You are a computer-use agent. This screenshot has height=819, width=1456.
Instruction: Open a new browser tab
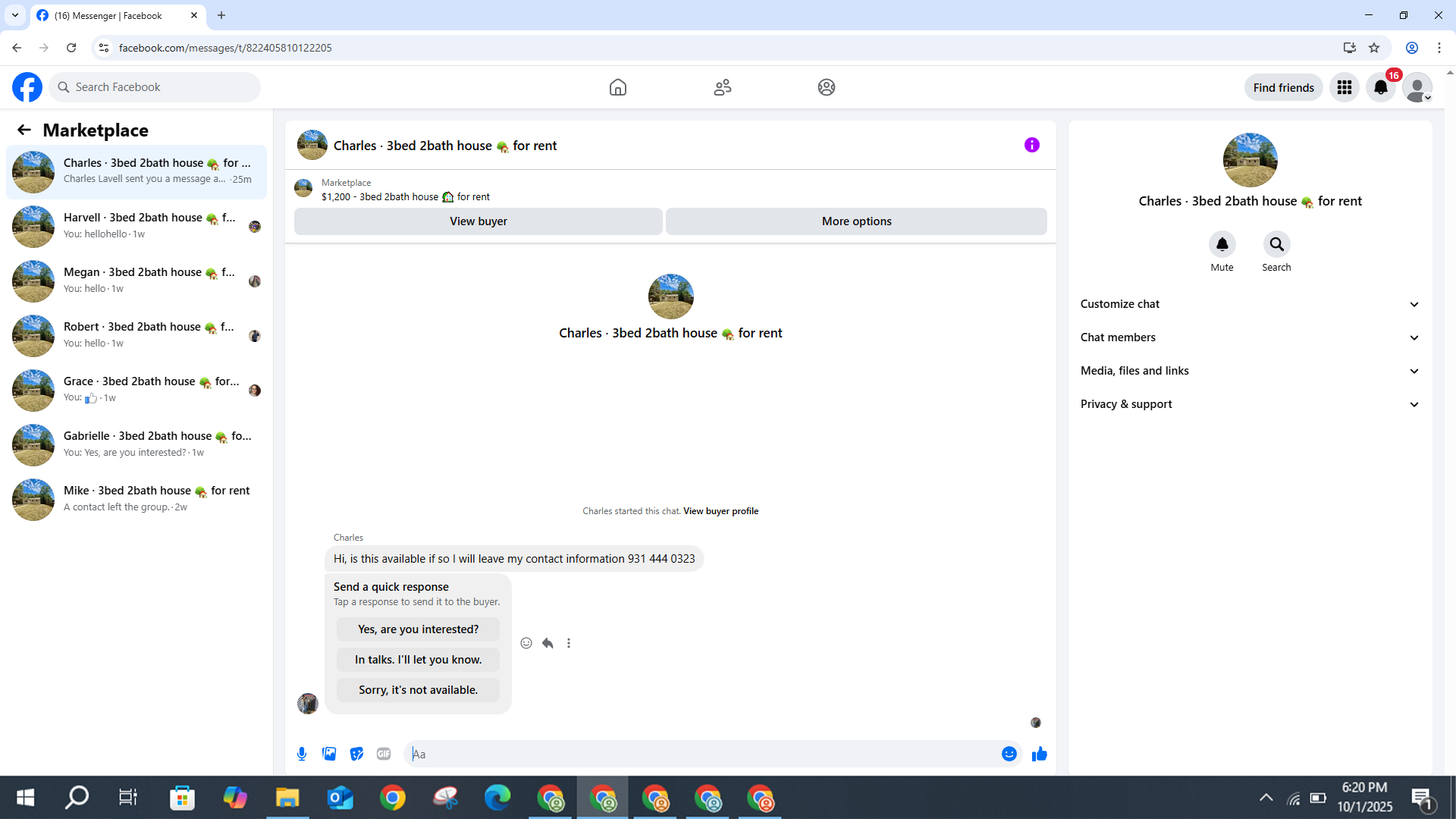click(221, 15)
